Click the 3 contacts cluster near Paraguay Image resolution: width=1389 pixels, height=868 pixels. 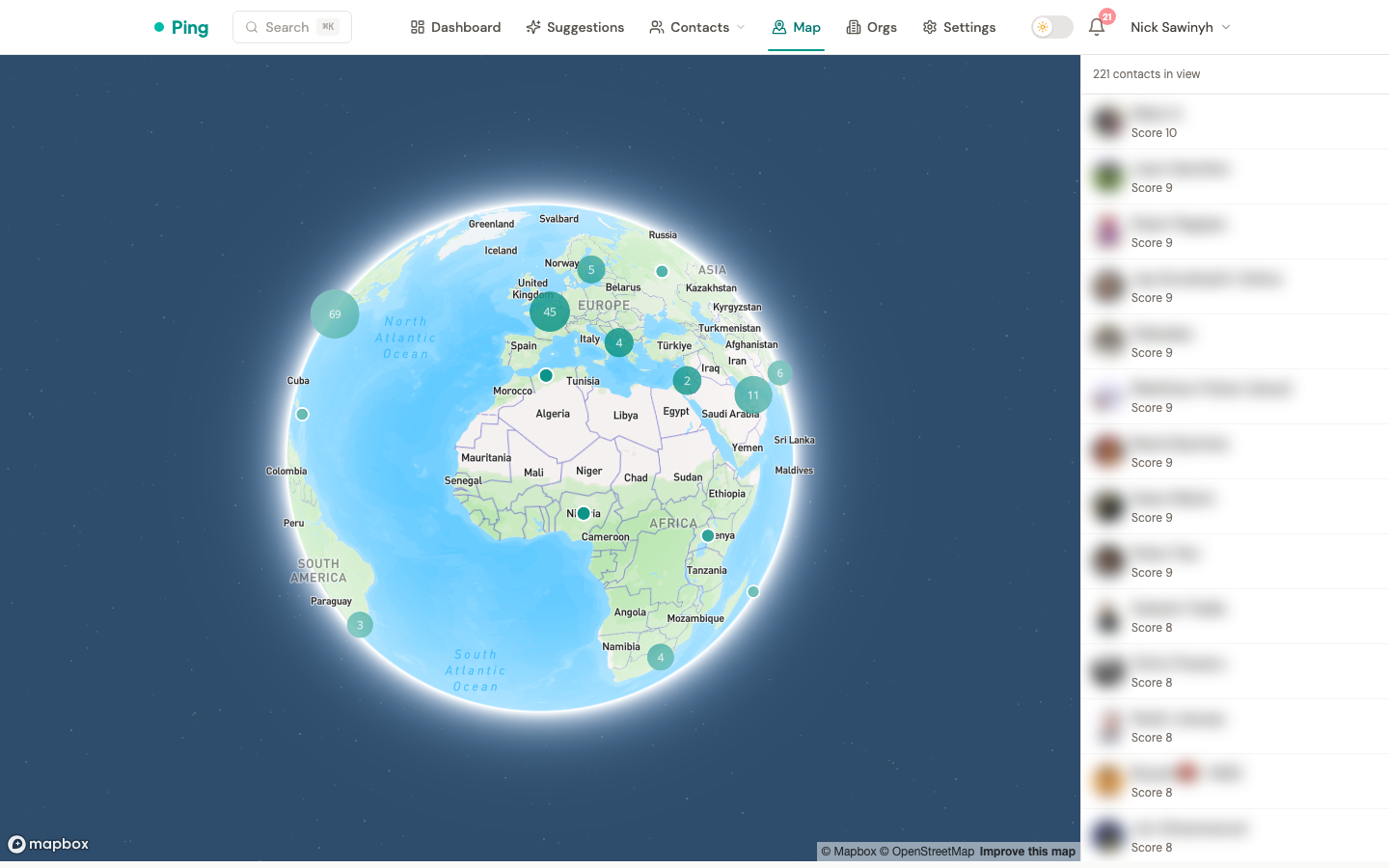360,625
